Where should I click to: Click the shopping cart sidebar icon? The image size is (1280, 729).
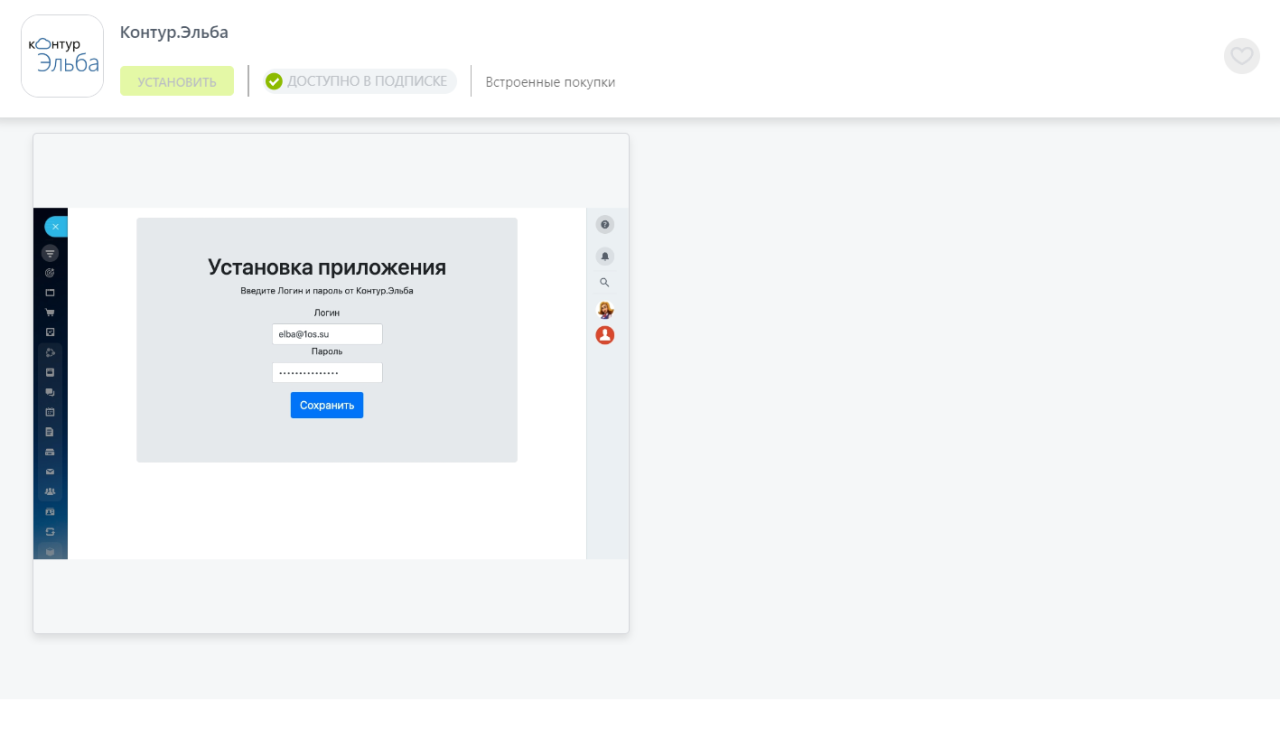coord(50,312)
